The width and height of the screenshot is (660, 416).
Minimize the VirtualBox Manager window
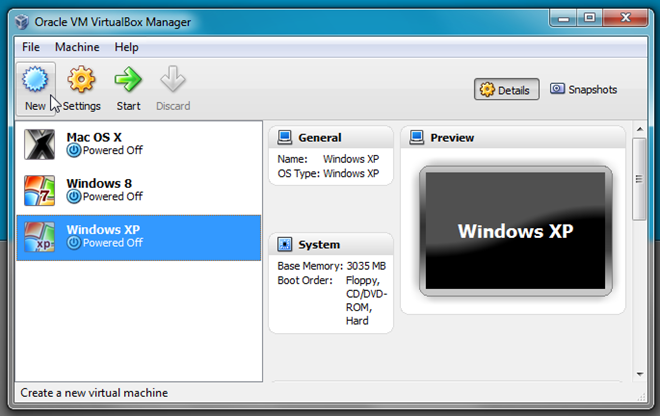[x=564, y=19]
